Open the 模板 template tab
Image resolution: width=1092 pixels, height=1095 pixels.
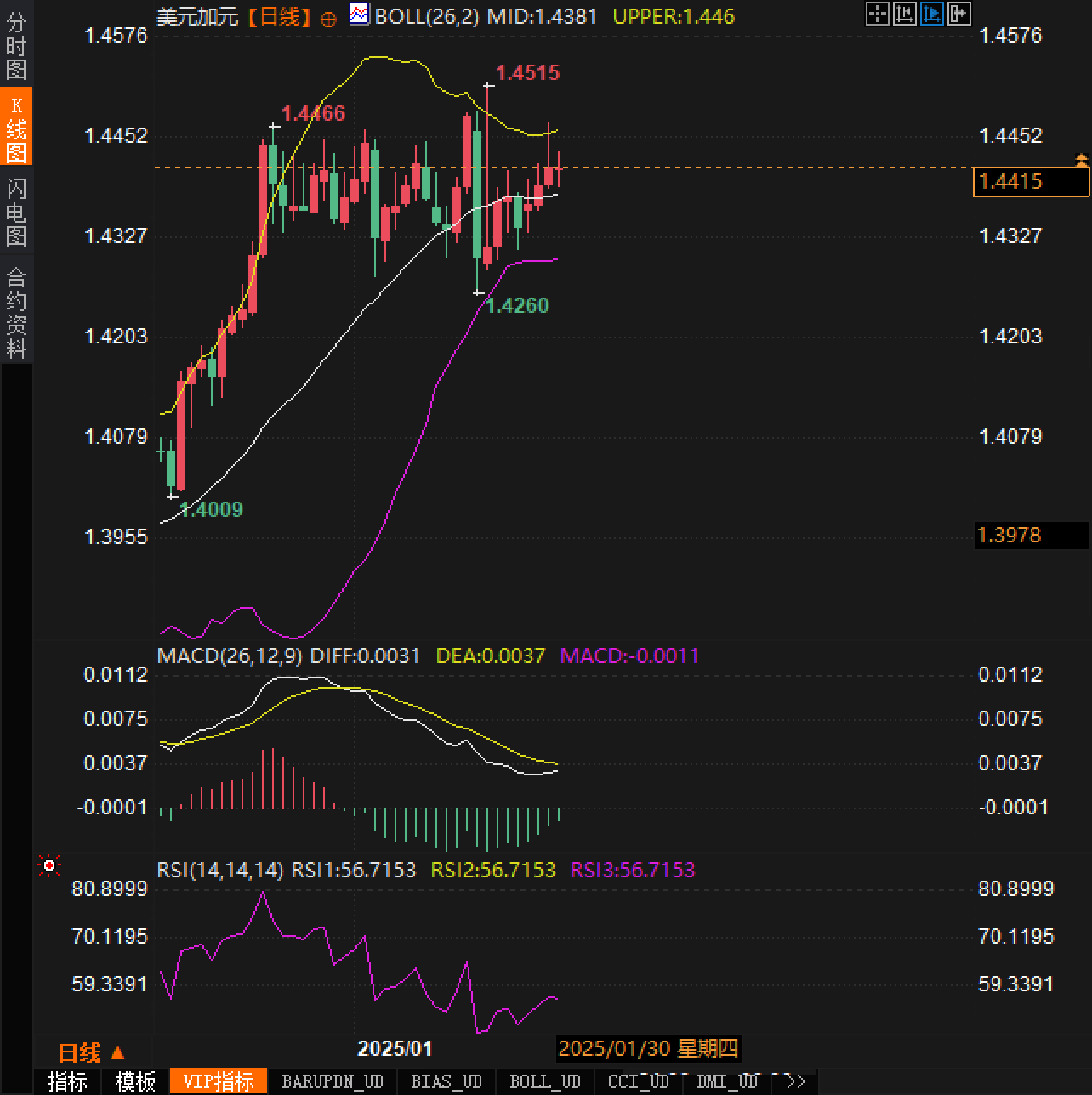135,1081
